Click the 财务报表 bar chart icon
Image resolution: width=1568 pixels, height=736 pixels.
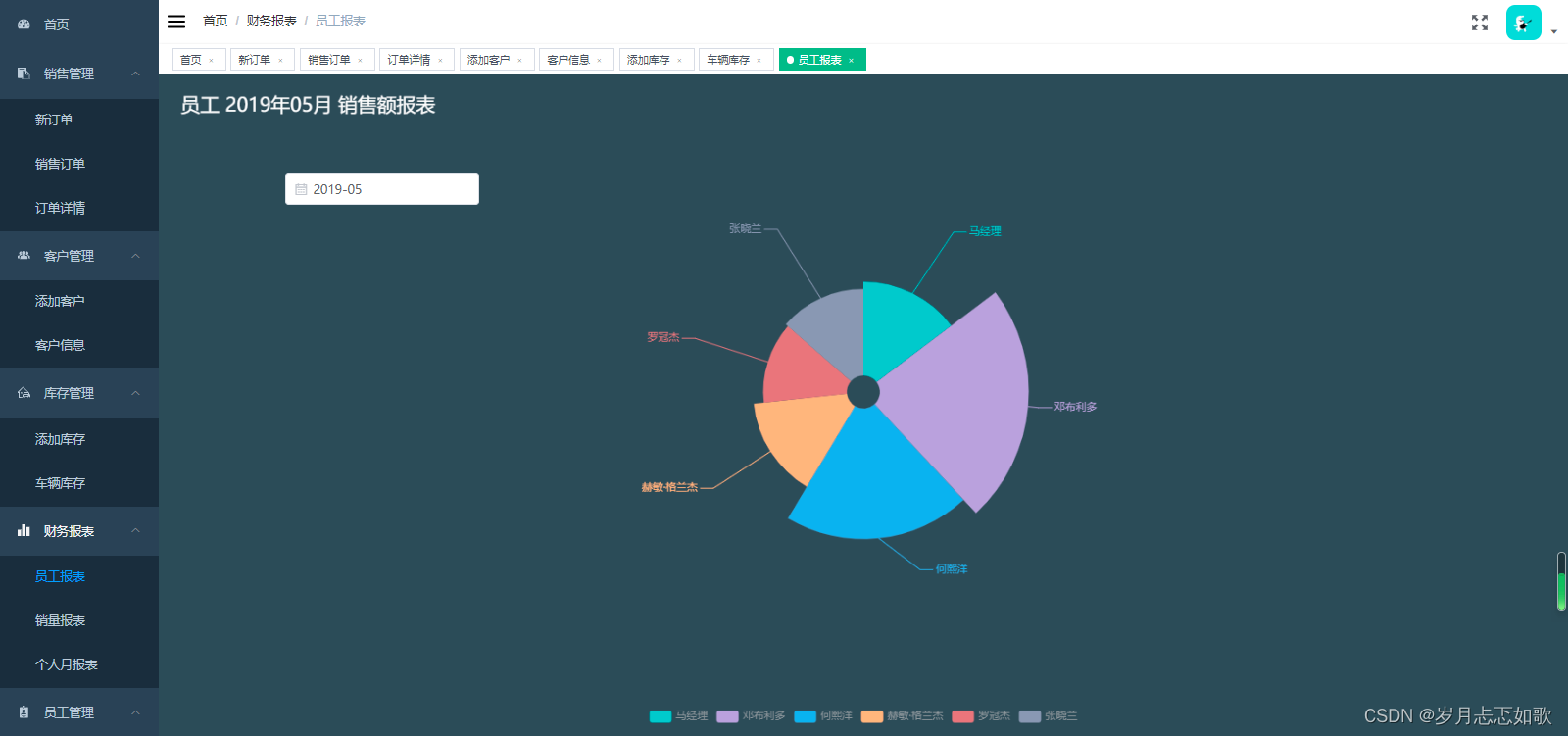[24, 530]
